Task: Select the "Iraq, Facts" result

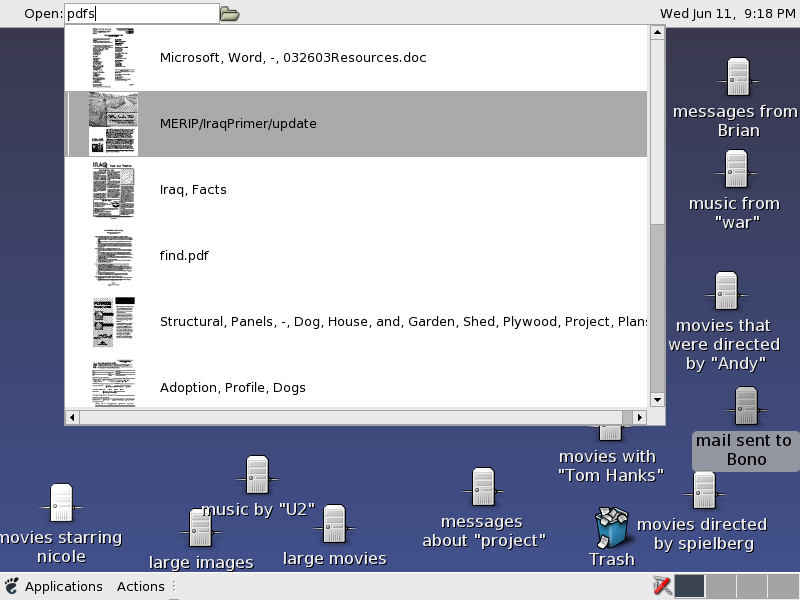Action: 193,190
